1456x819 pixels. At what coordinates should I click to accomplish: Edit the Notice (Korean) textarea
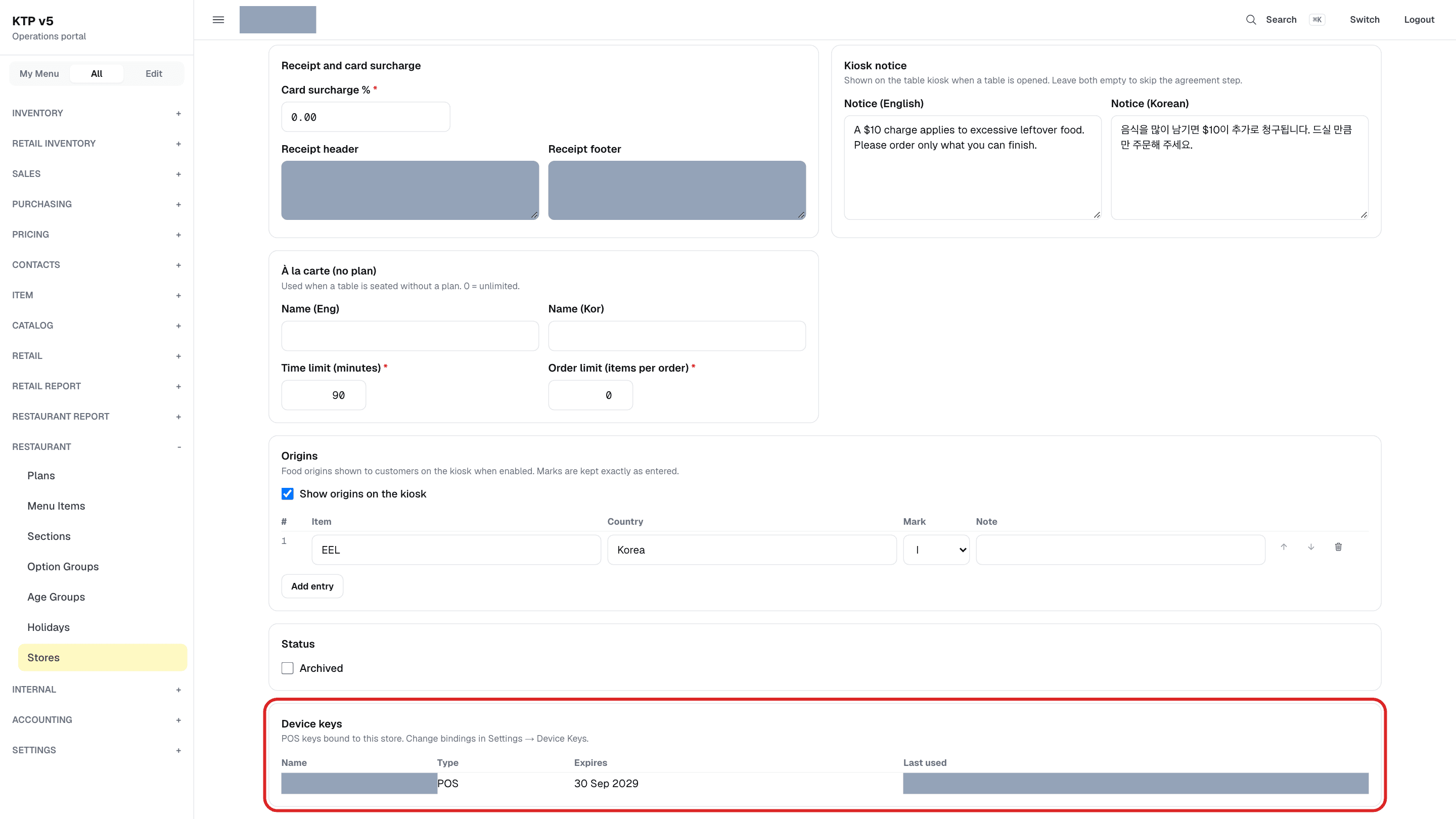pyautogui.click(x=1239, y=167)
